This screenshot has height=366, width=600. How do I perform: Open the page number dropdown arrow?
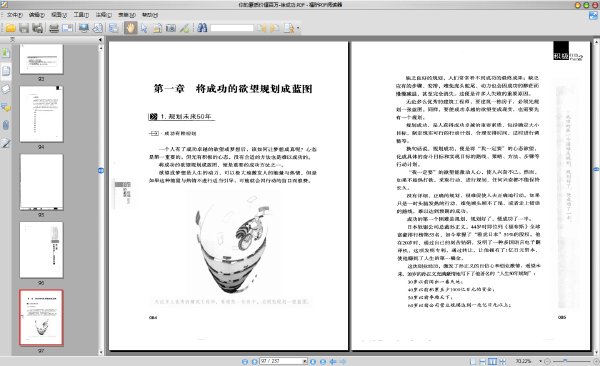(x=305, y=361)
